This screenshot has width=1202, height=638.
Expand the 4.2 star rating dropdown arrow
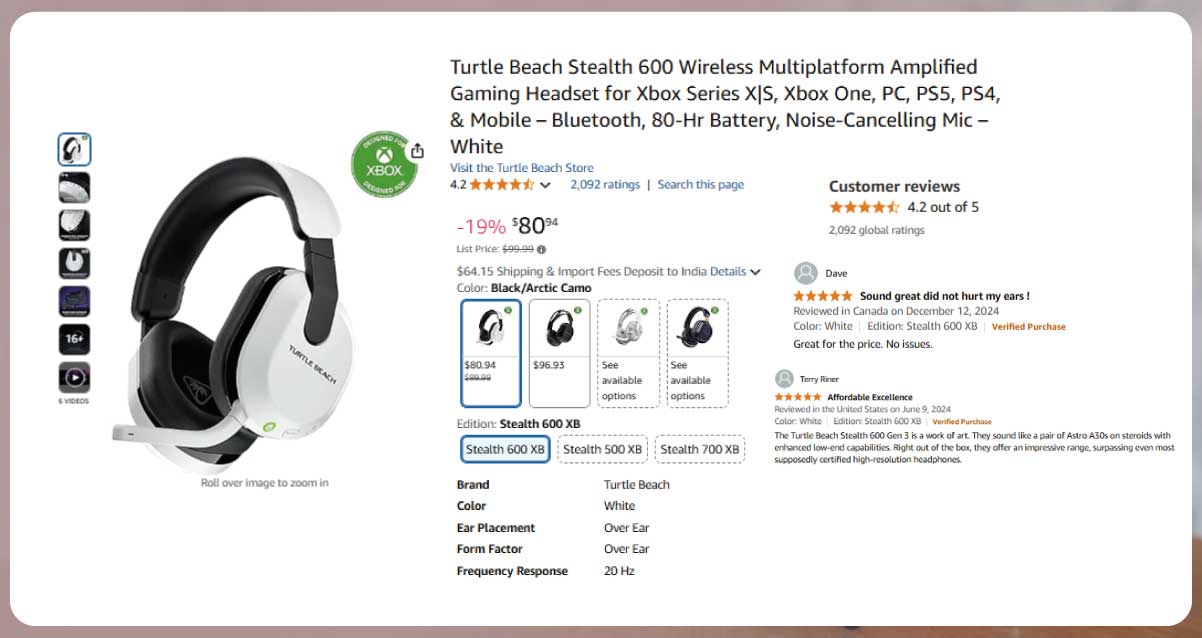pyautogui.click(x=545, y=185)
